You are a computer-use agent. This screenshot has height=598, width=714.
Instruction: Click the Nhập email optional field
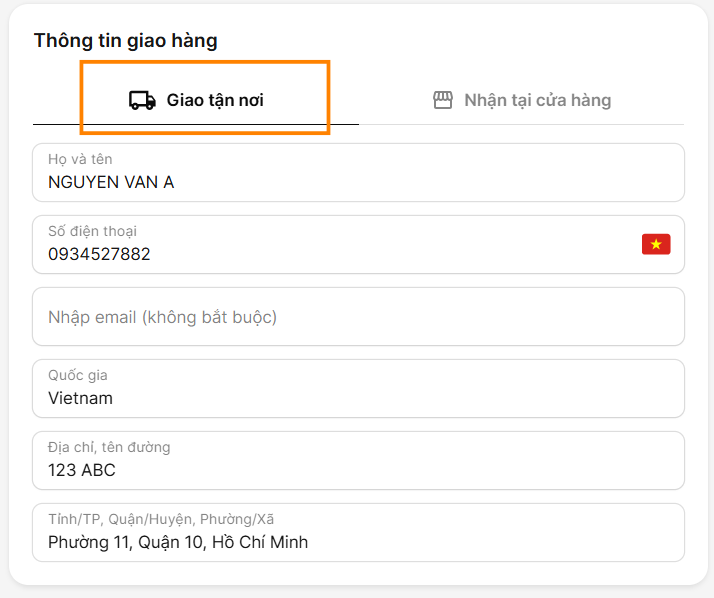[358, 317]
